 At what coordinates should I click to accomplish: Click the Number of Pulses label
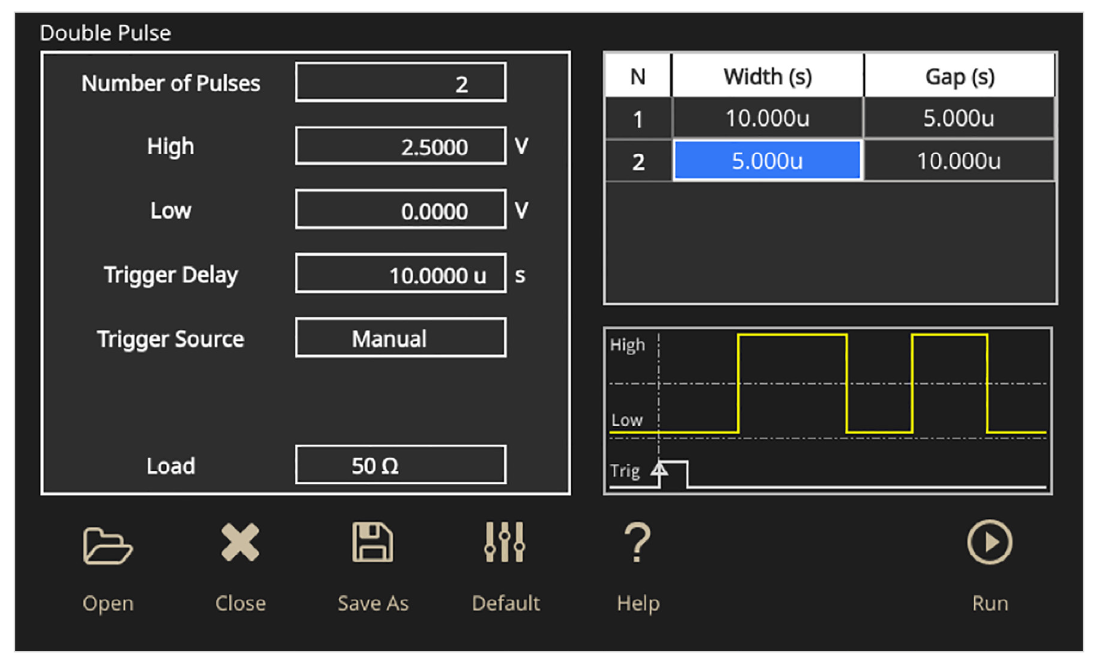pyautogui.click(x=170, y=83)
